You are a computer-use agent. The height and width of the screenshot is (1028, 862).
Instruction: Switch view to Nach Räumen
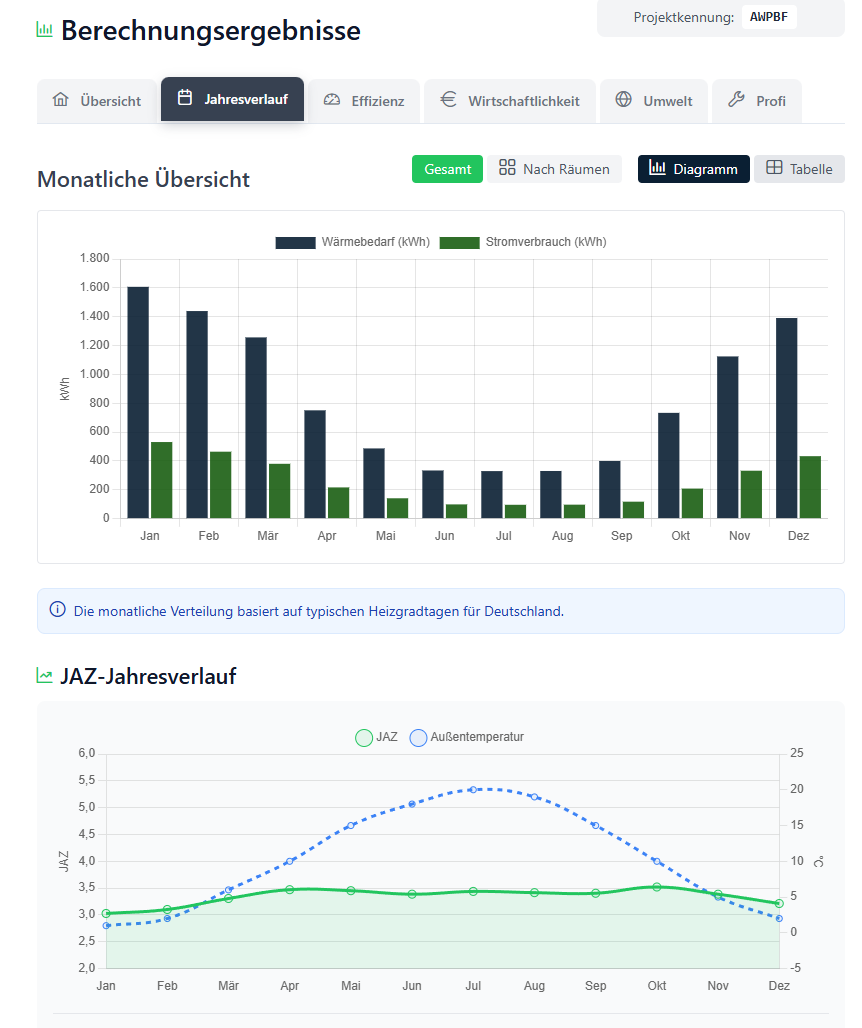(x=554, y=169)
